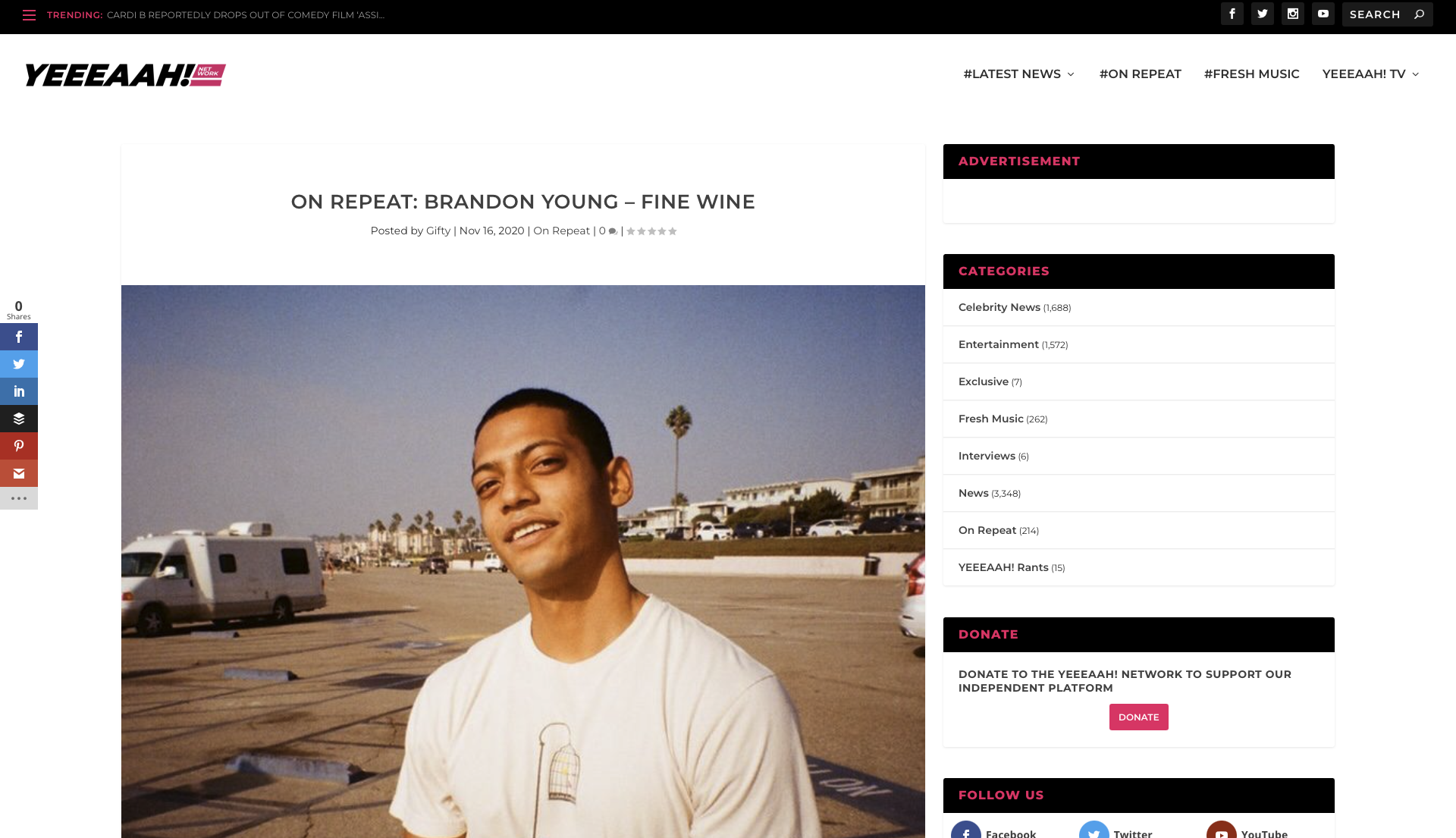The width and height of the screenshot is (1456, 838).
Task: Share via Pinterest sidebar button
Action: 19,446
